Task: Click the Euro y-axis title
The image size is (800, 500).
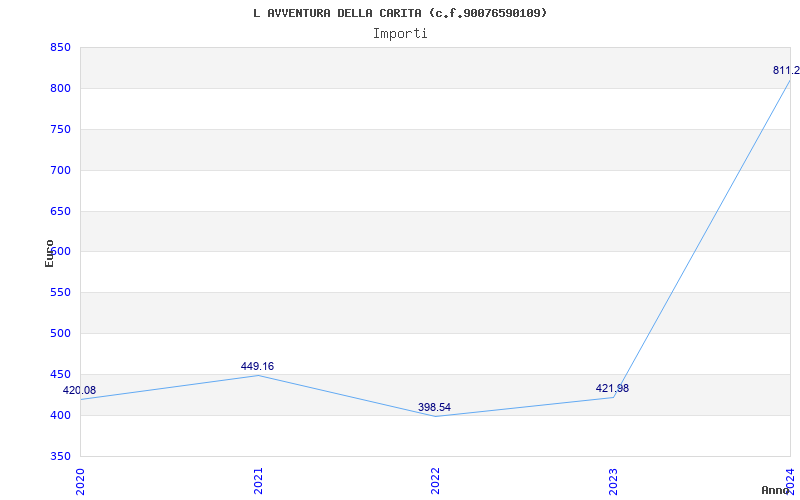Action: click(x=49, y=253)
